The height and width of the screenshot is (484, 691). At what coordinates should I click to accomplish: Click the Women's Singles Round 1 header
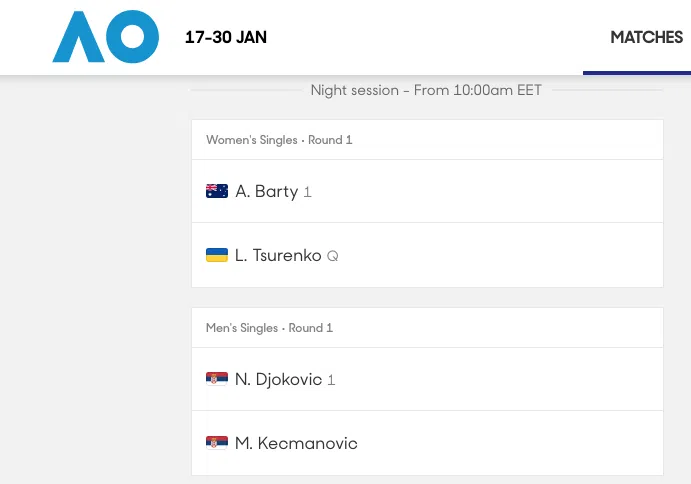click(279, 140)
